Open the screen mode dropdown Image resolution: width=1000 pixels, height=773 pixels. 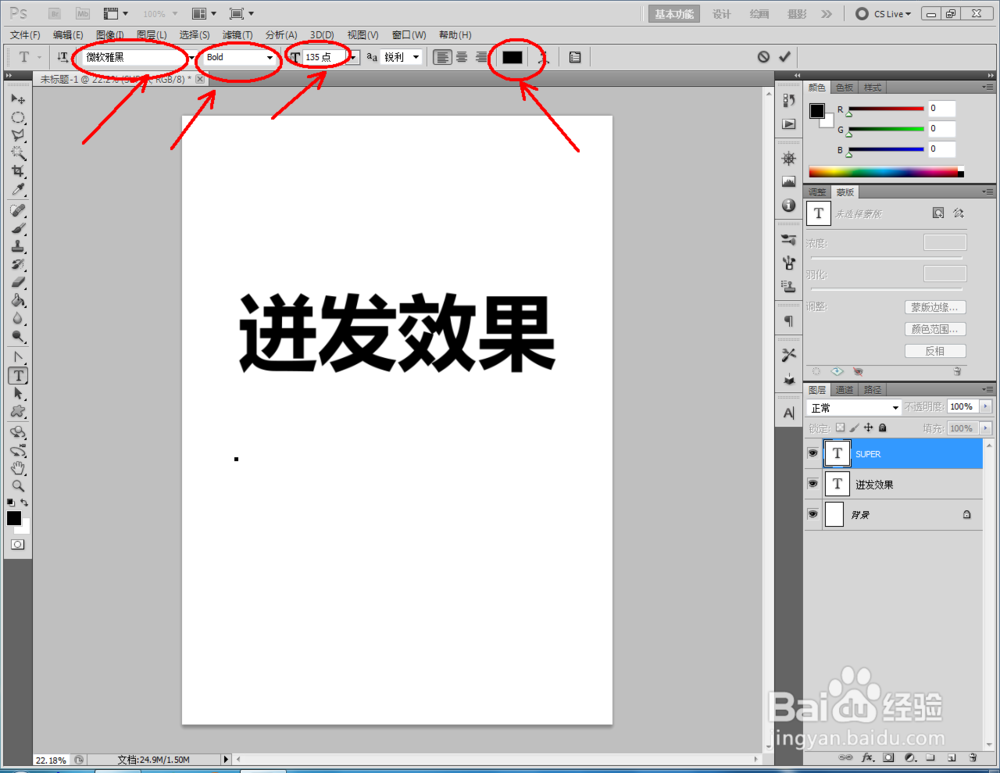(241, 13)
